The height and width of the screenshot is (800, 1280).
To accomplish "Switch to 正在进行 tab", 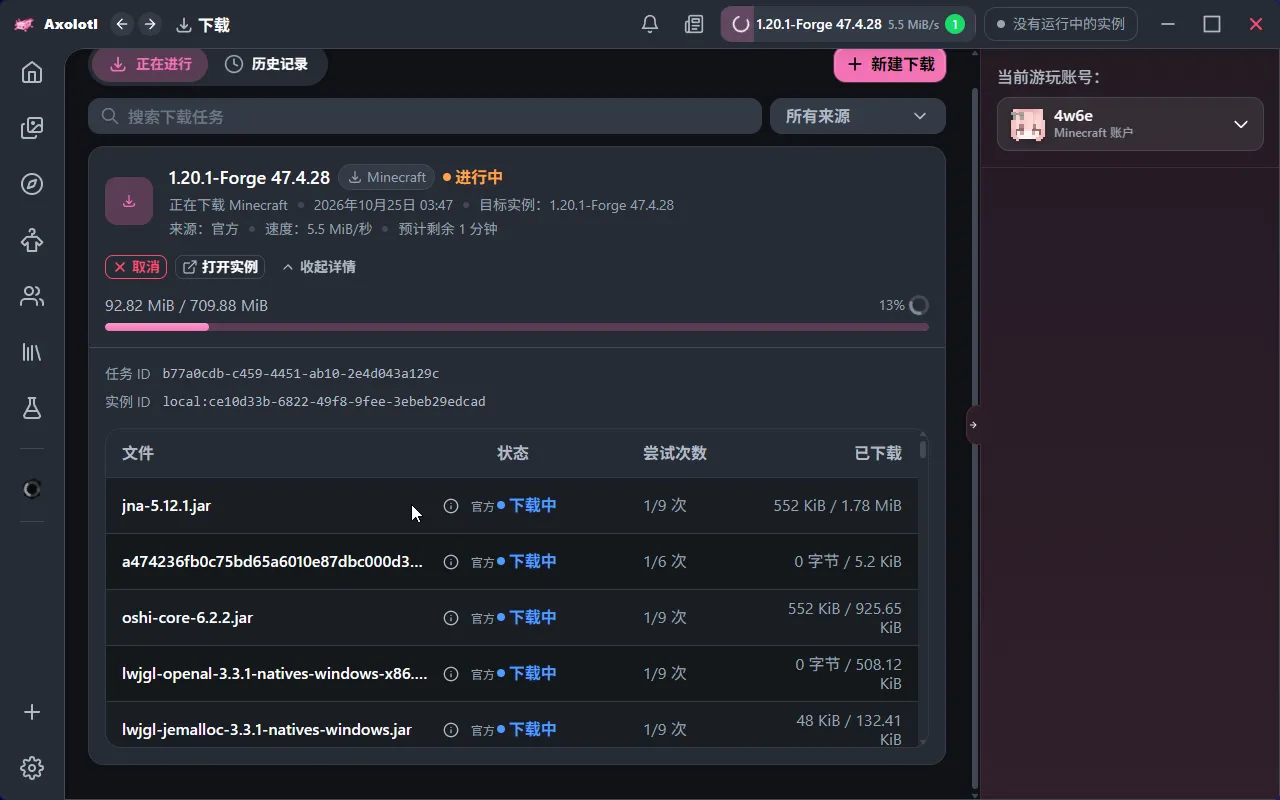I will 150,64.
